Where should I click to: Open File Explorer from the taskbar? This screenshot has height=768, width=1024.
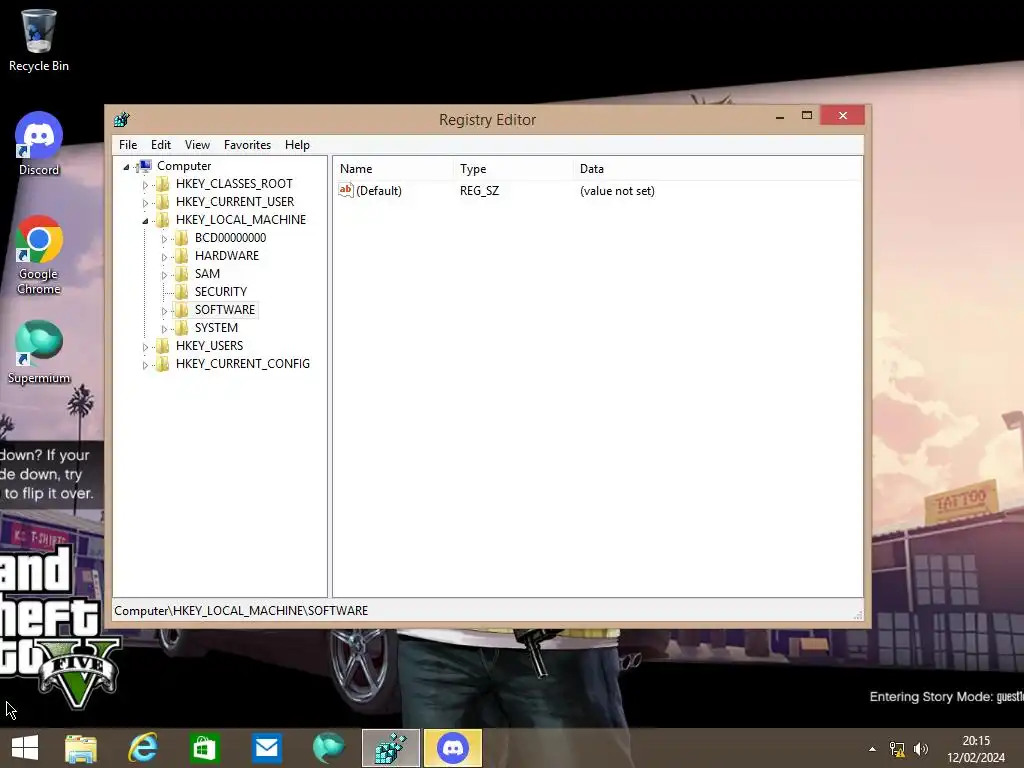coord(81,748)
